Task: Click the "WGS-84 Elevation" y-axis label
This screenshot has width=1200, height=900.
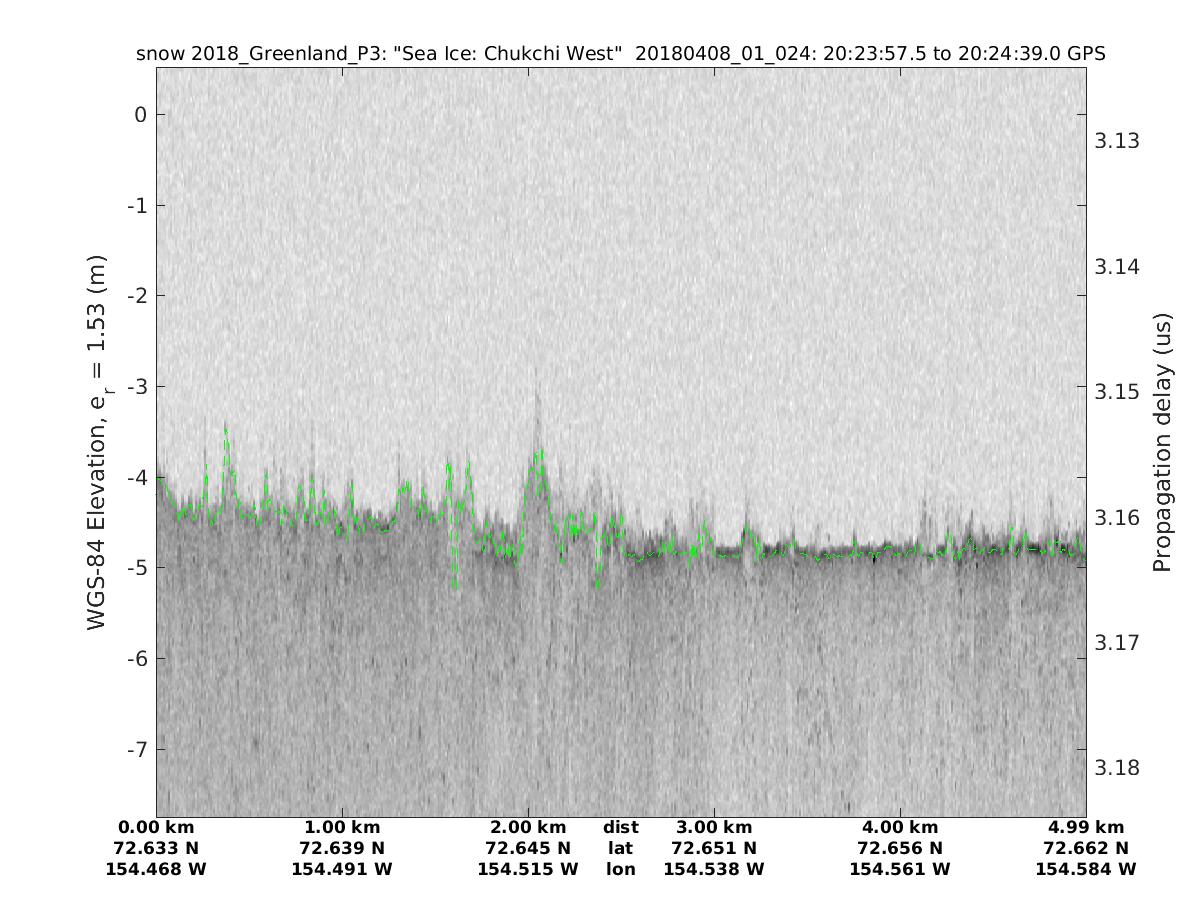Action: [97, 441]
